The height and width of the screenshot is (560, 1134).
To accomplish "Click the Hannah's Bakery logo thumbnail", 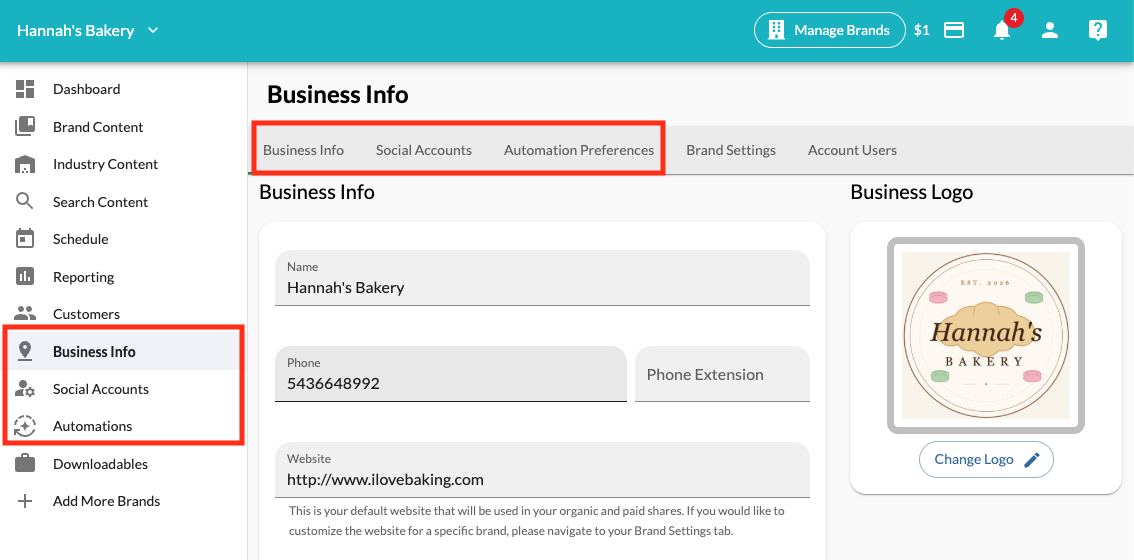I will coord(986,335).
